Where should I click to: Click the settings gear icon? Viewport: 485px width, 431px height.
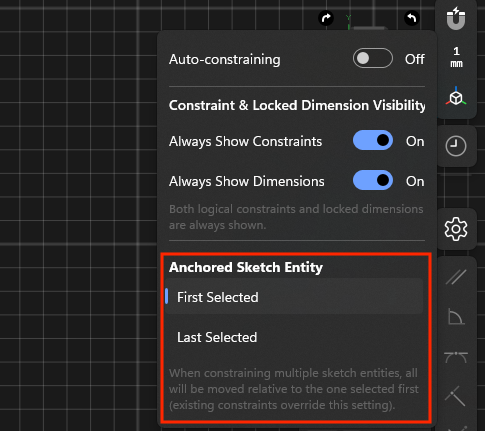456,229
